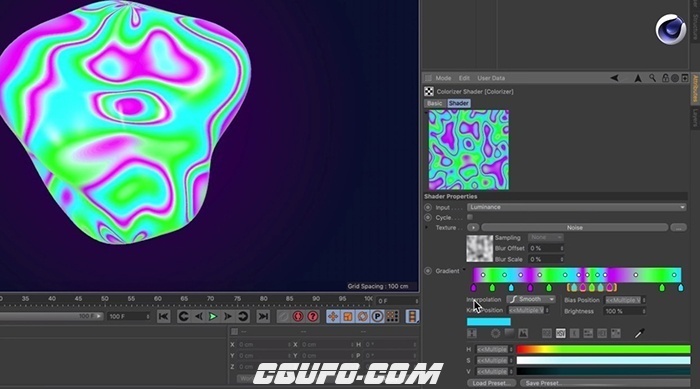Click the cyan color swatch

(x=489, y=322)
